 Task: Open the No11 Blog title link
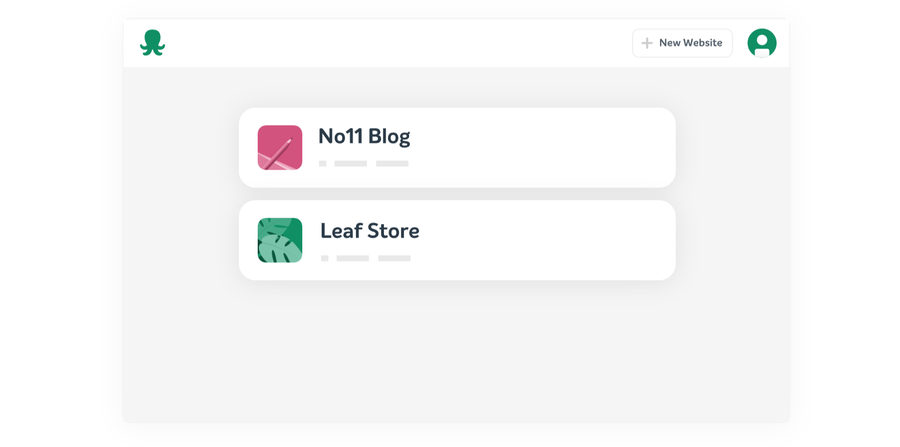coord(364,137)
